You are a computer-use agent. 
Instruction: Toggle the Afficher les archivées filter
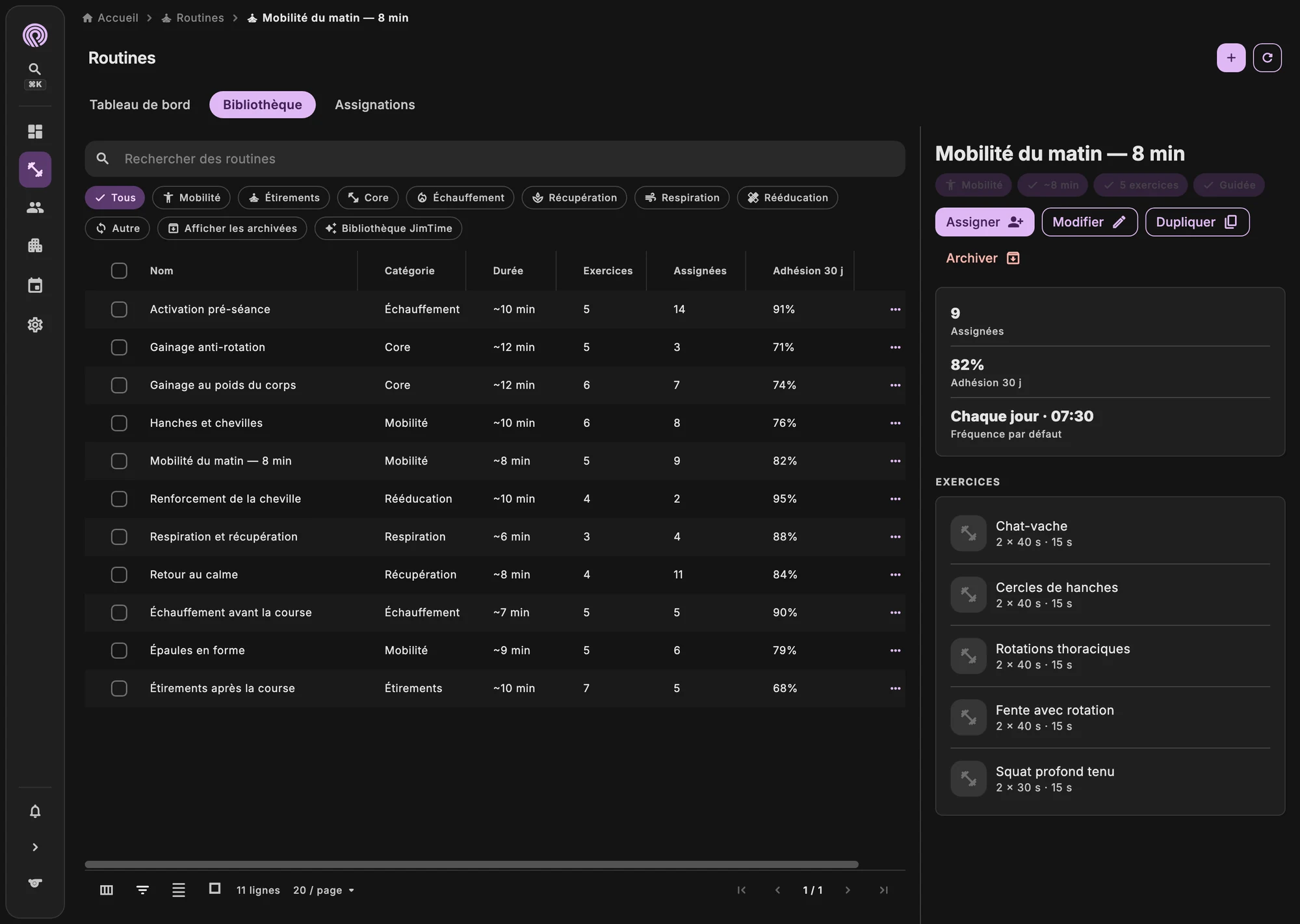point(232,229)
